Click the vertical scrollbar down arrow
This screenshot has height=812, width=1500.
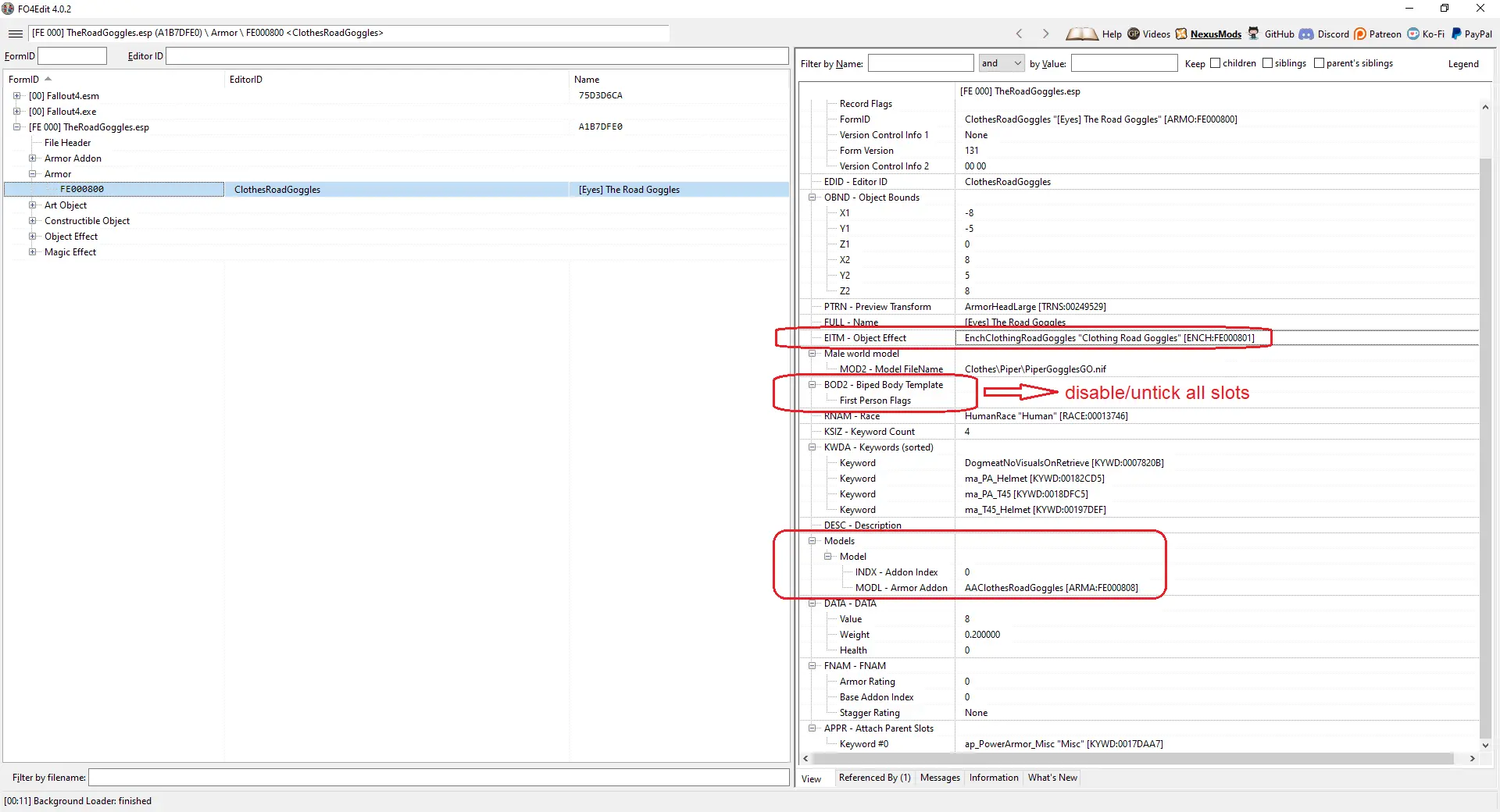click(x=1485, y=745)
